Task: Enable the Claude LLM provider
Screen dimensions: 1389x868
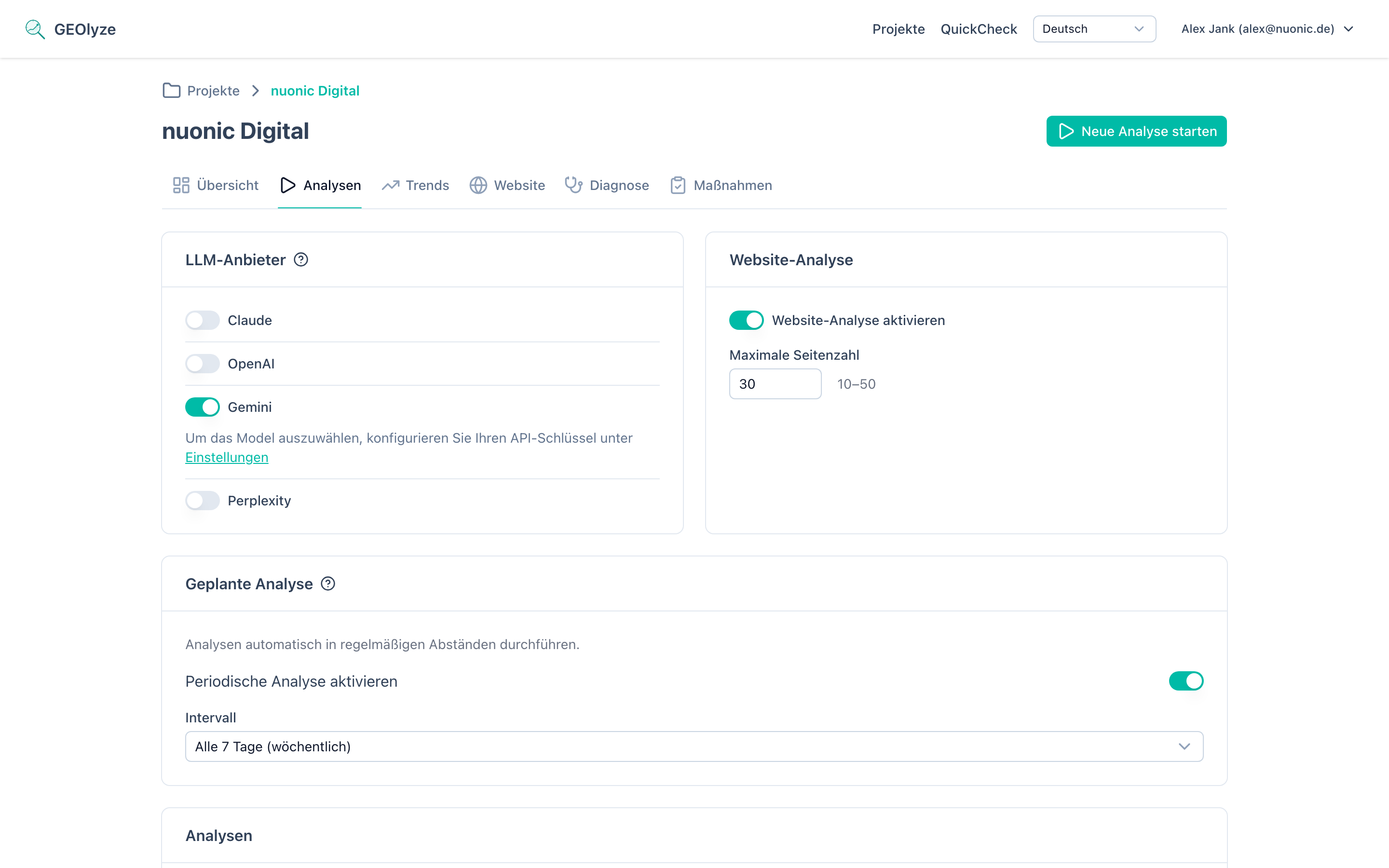Action: [202, 320]
